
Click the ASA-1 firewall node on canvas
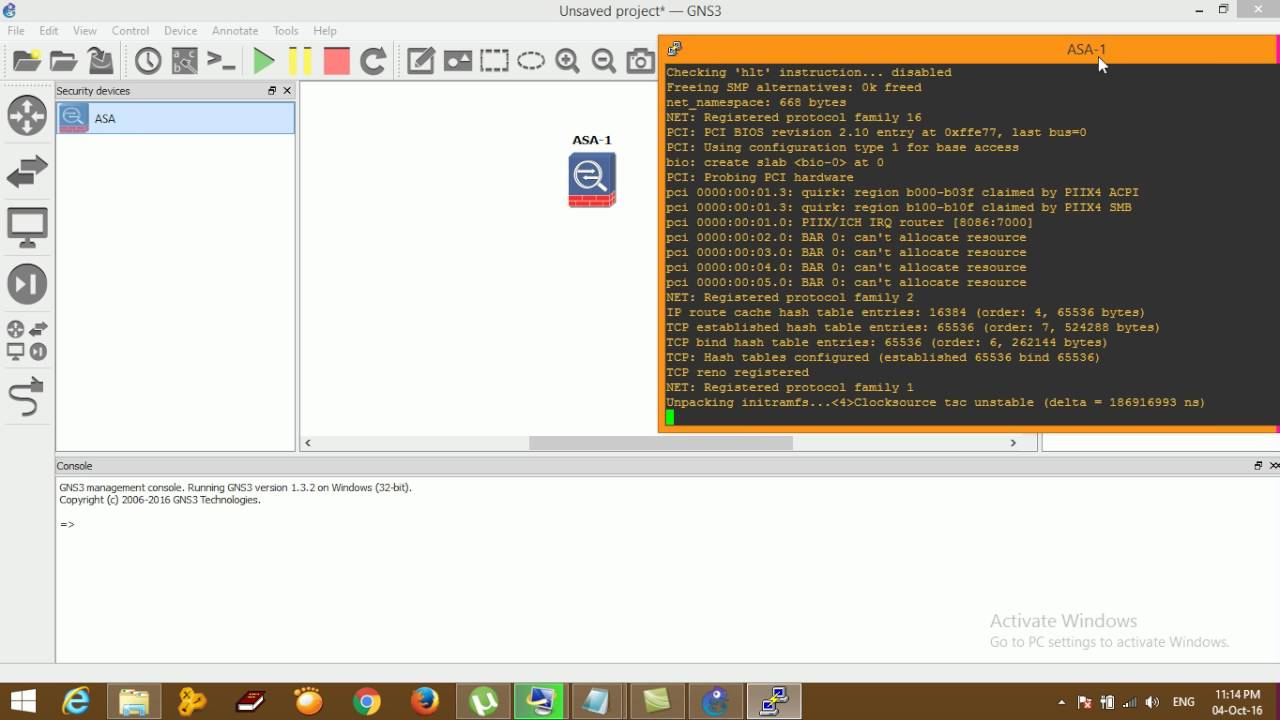click(x=592, y=179)
